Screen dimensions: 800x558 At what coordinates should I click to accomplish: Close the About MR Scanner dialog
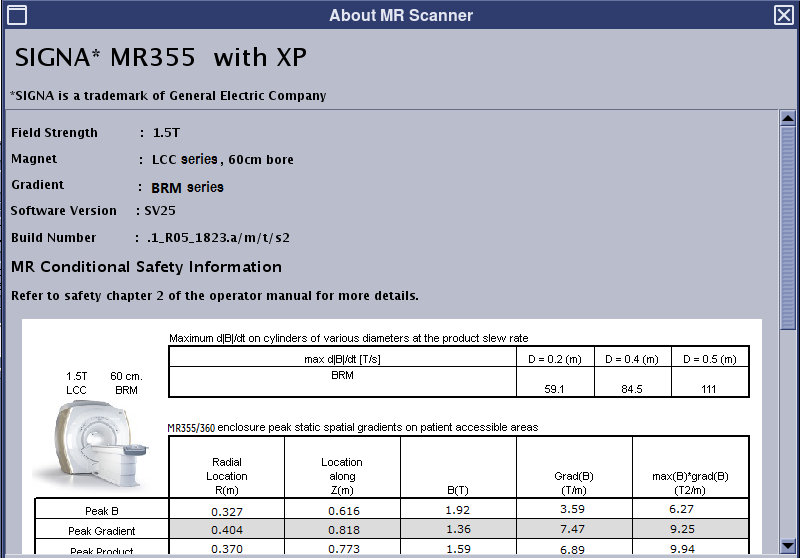(784, 15)
